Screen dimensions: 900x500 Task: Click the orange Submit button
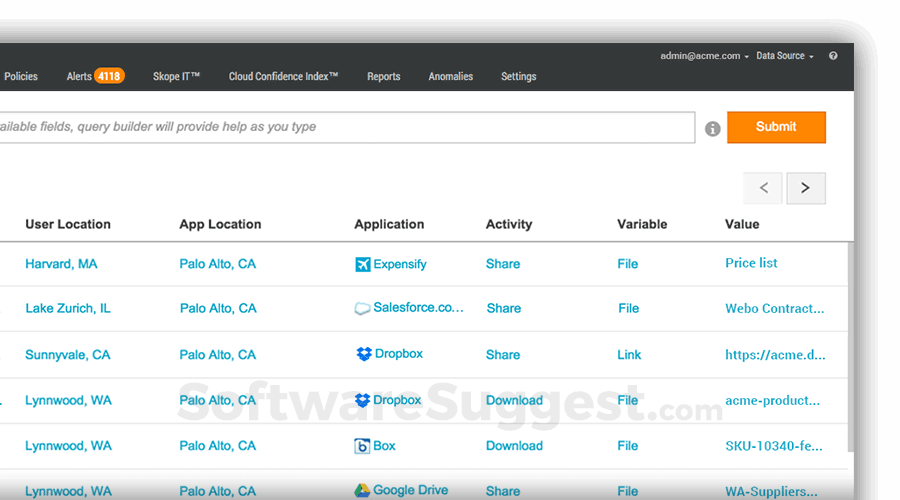pyautogui.click(x=776, y=127)
